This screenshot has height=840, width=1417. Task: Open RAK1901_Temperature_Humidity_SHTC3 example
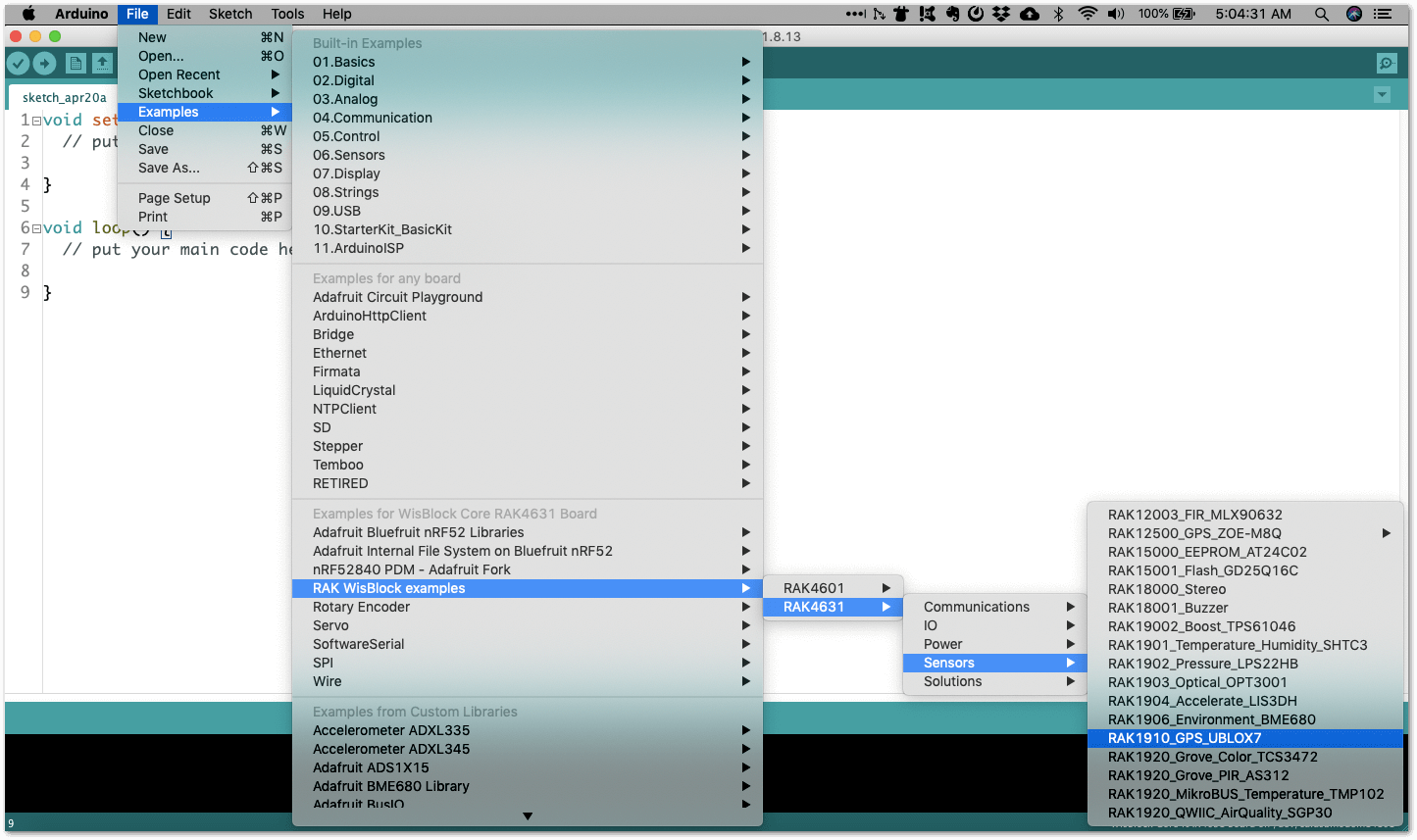[x=1245, y=645]
